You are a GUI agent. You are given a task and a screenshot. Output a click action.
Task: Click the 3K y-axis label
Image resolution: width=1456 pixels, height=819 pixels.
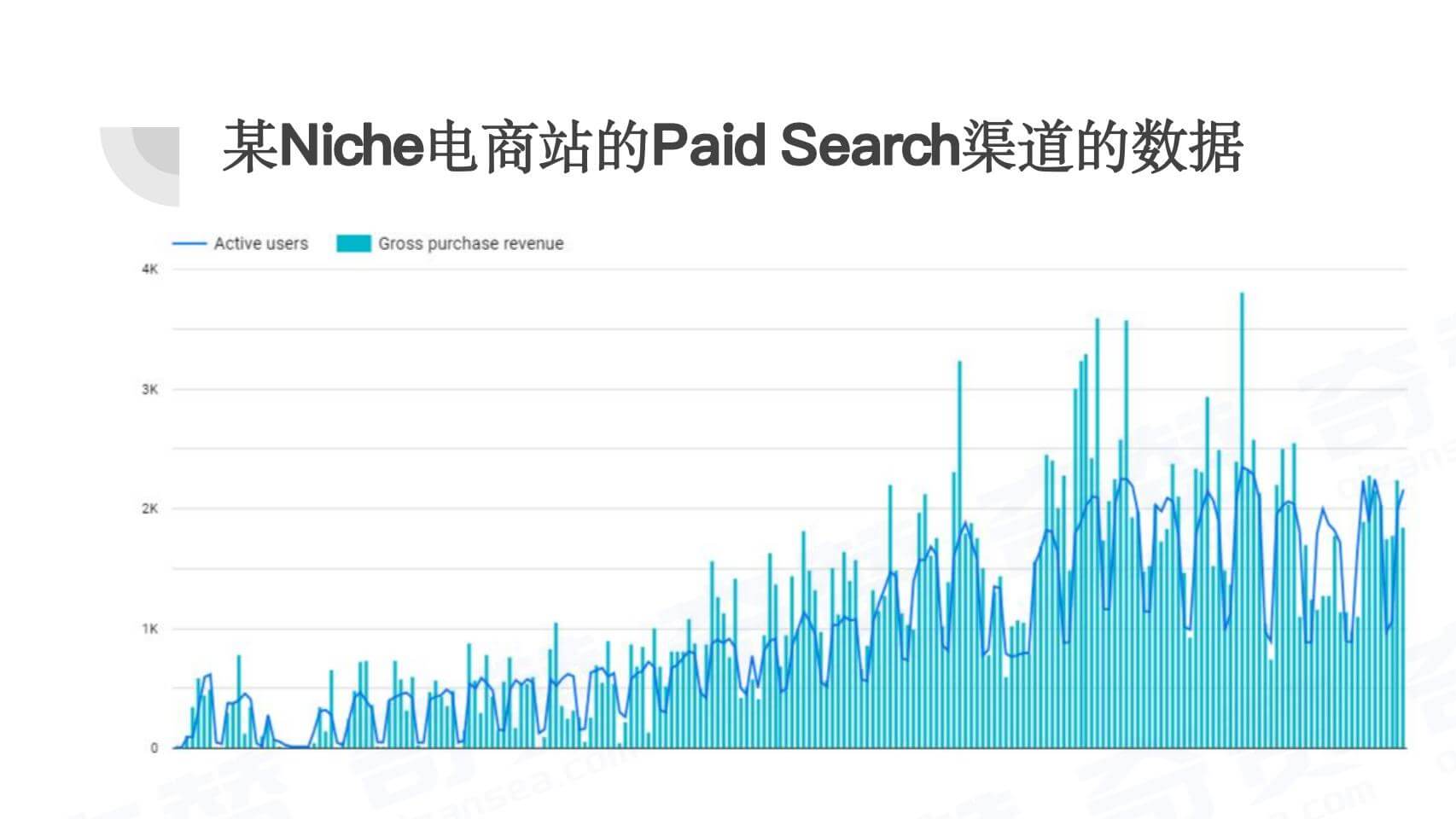click(150, 389)
